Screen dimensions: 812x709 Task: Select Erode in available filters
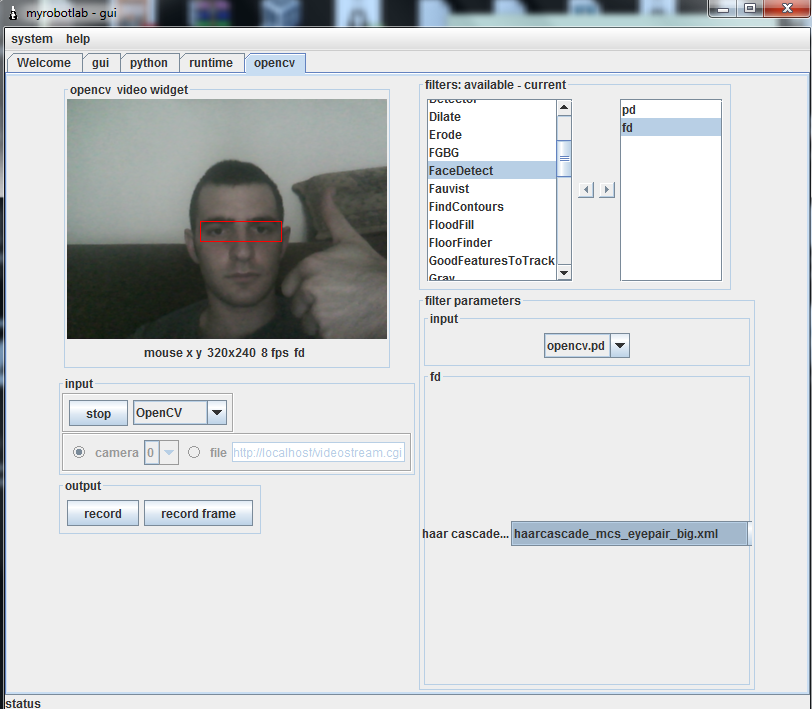[492, 135]
